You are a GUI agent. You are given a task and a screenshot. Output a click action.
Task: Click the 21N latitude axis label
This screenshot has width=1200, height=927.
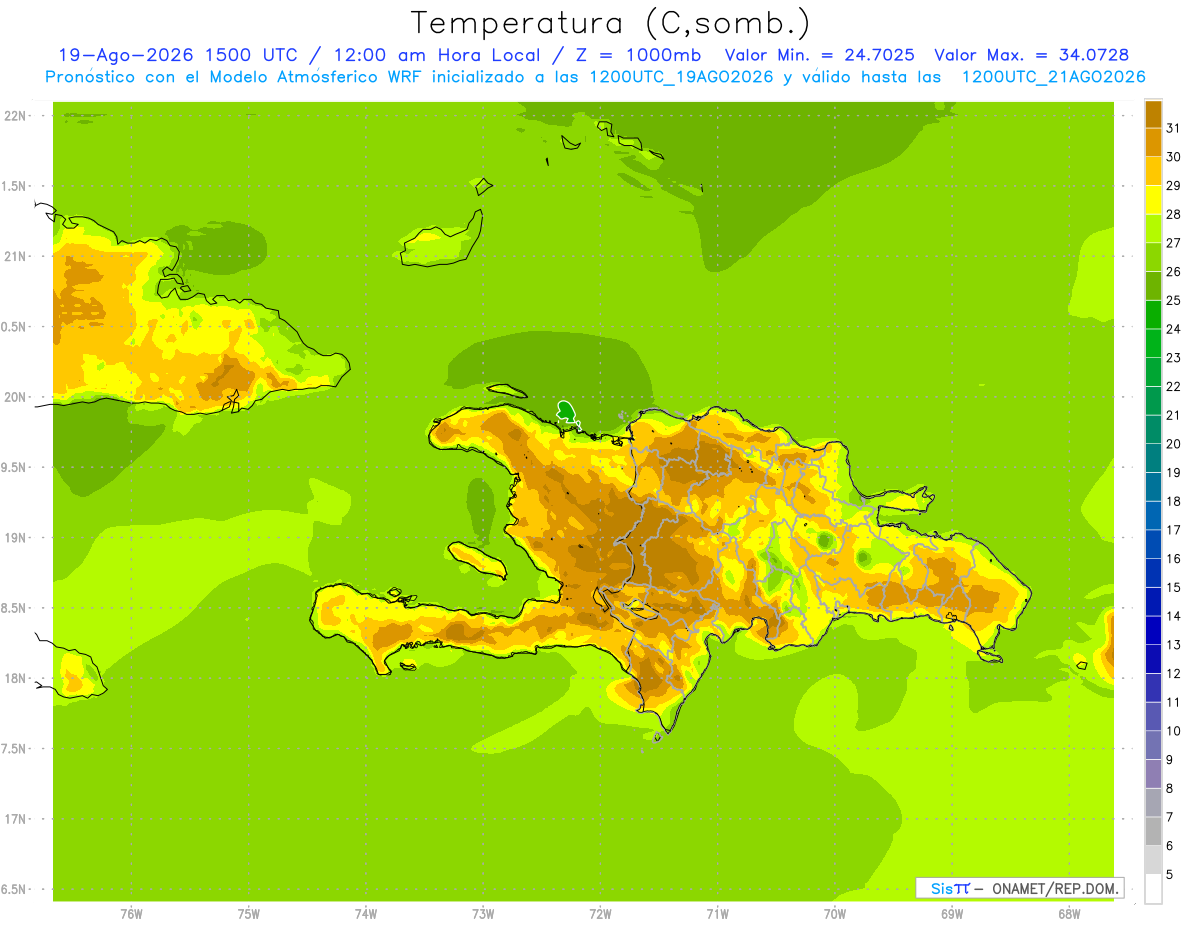click(x=16, y=256)
